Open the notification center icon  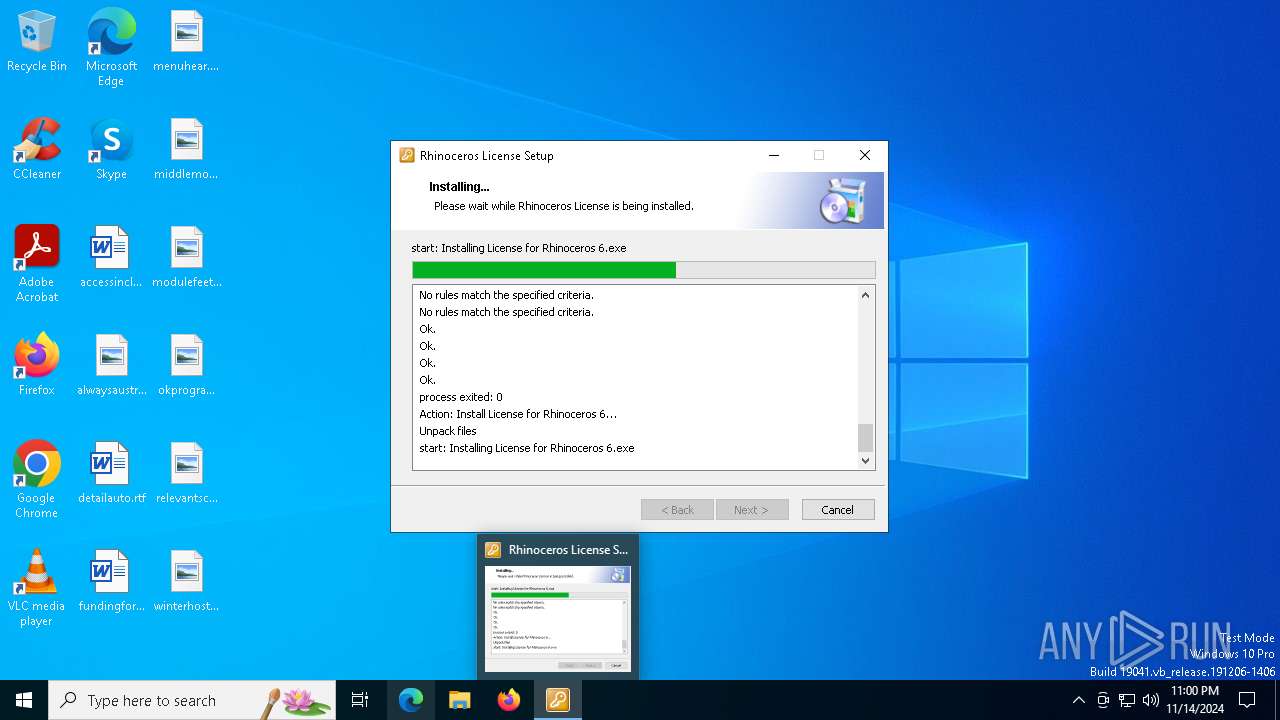coord(1247,700)
